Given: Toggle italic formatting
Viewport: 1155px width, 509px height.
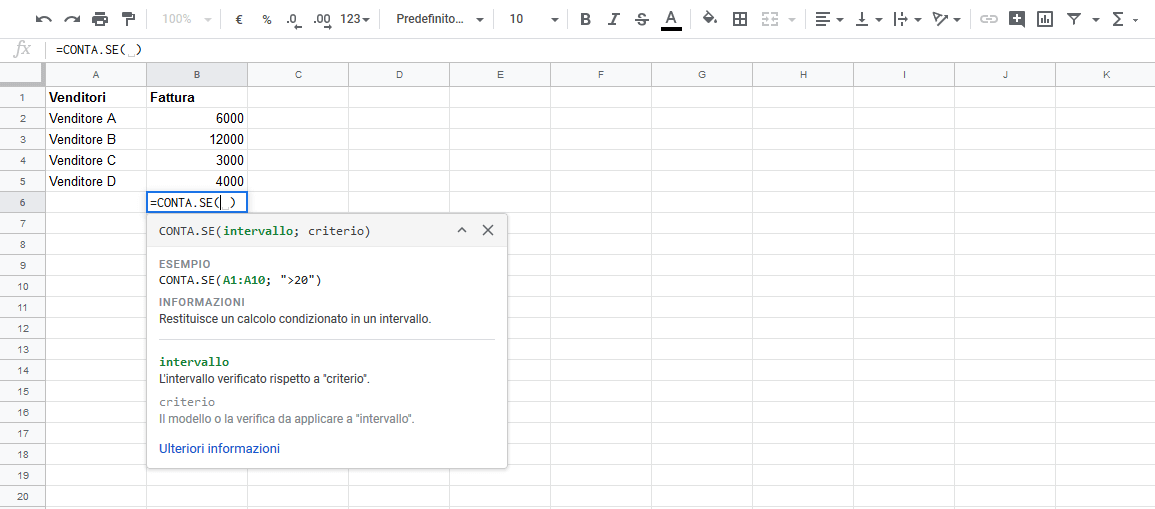Looking at the screenshot, I should [614, 19].
